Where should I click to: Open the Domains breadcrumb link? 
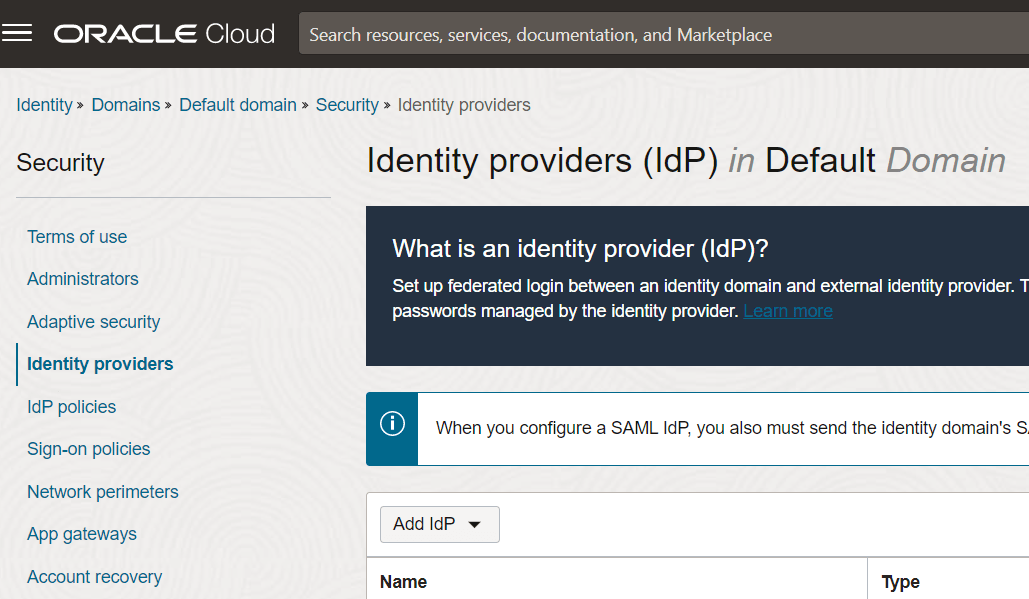(125, 104)
